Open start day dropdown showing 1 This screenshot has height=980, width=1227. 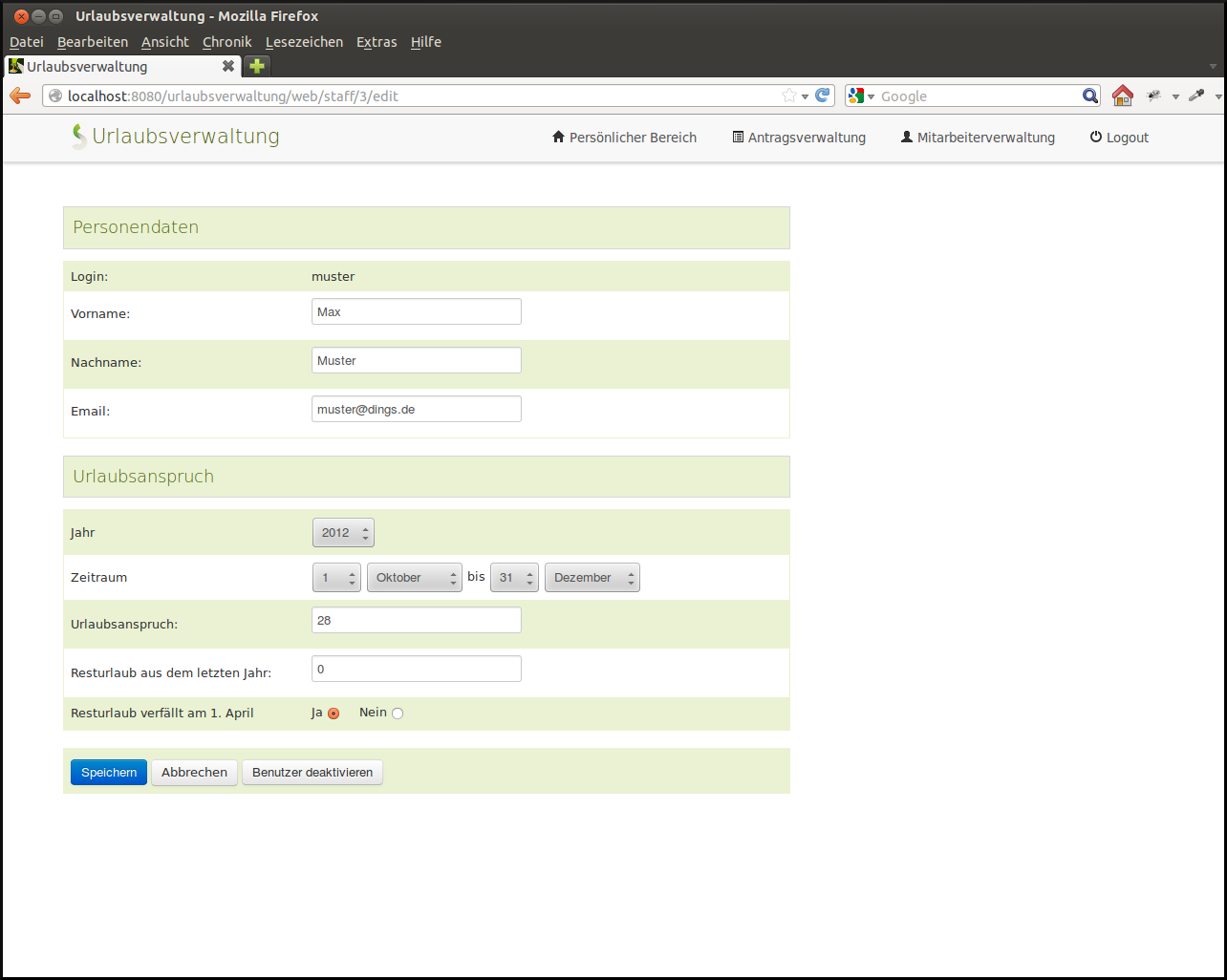(x=336, y=578)
